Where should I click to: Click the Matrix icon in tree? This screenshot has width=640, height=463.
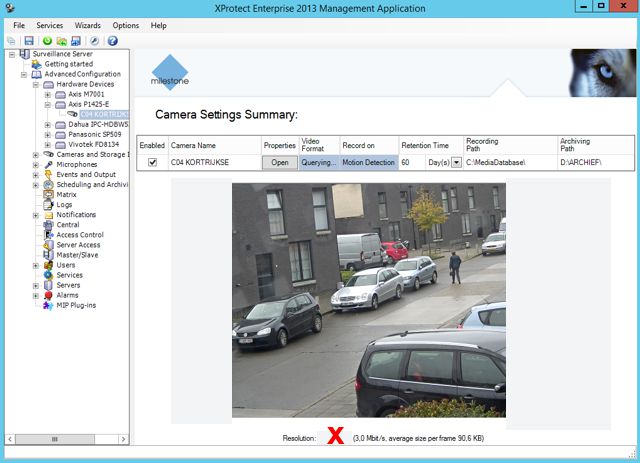(x=49, y=195)
